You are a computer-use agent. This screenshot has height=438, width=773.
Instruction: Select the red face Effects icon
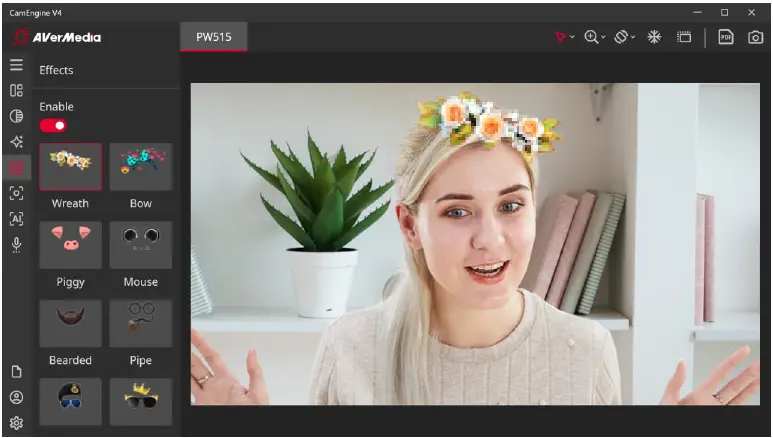click(16, 167)
